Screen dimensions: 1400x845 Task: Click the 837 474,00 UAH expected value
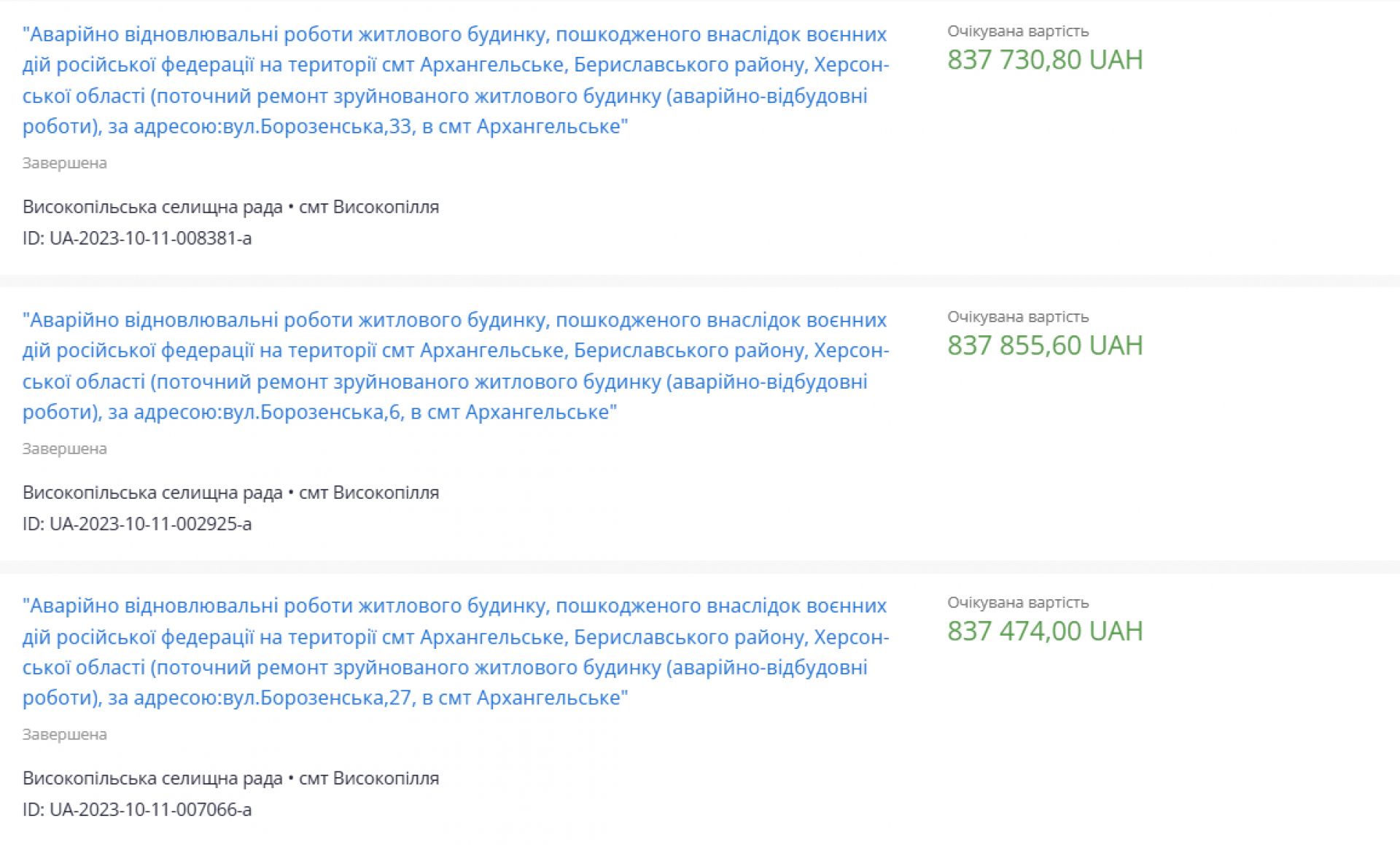click(1044, 631)
